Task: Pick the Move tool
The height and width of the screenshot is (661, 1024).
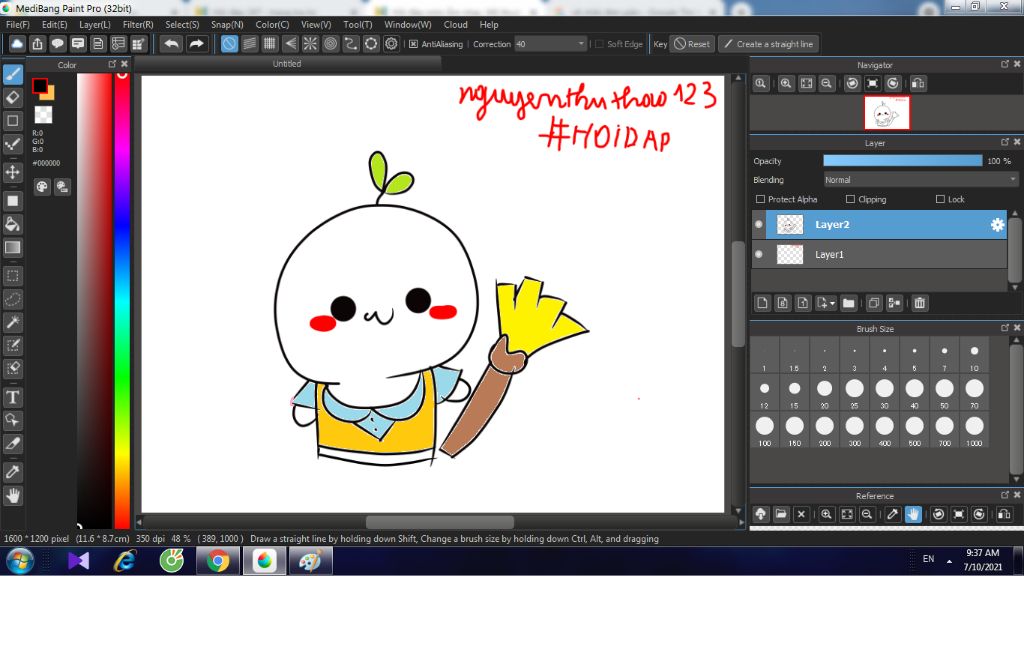Action: pyautogui.click(x=13, y=172)
